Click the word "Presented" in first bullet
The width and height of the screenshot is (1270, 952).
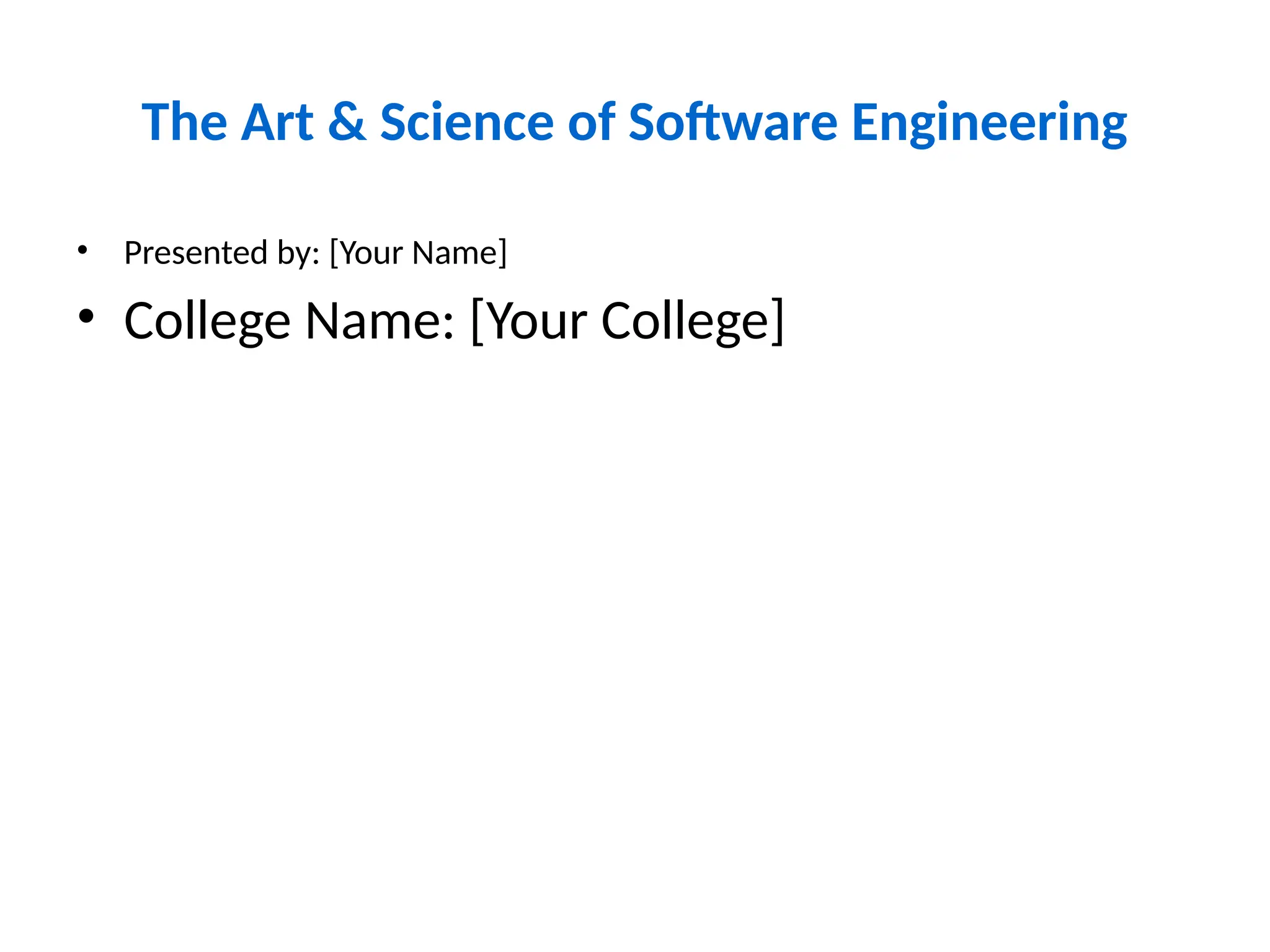point(195,253)
